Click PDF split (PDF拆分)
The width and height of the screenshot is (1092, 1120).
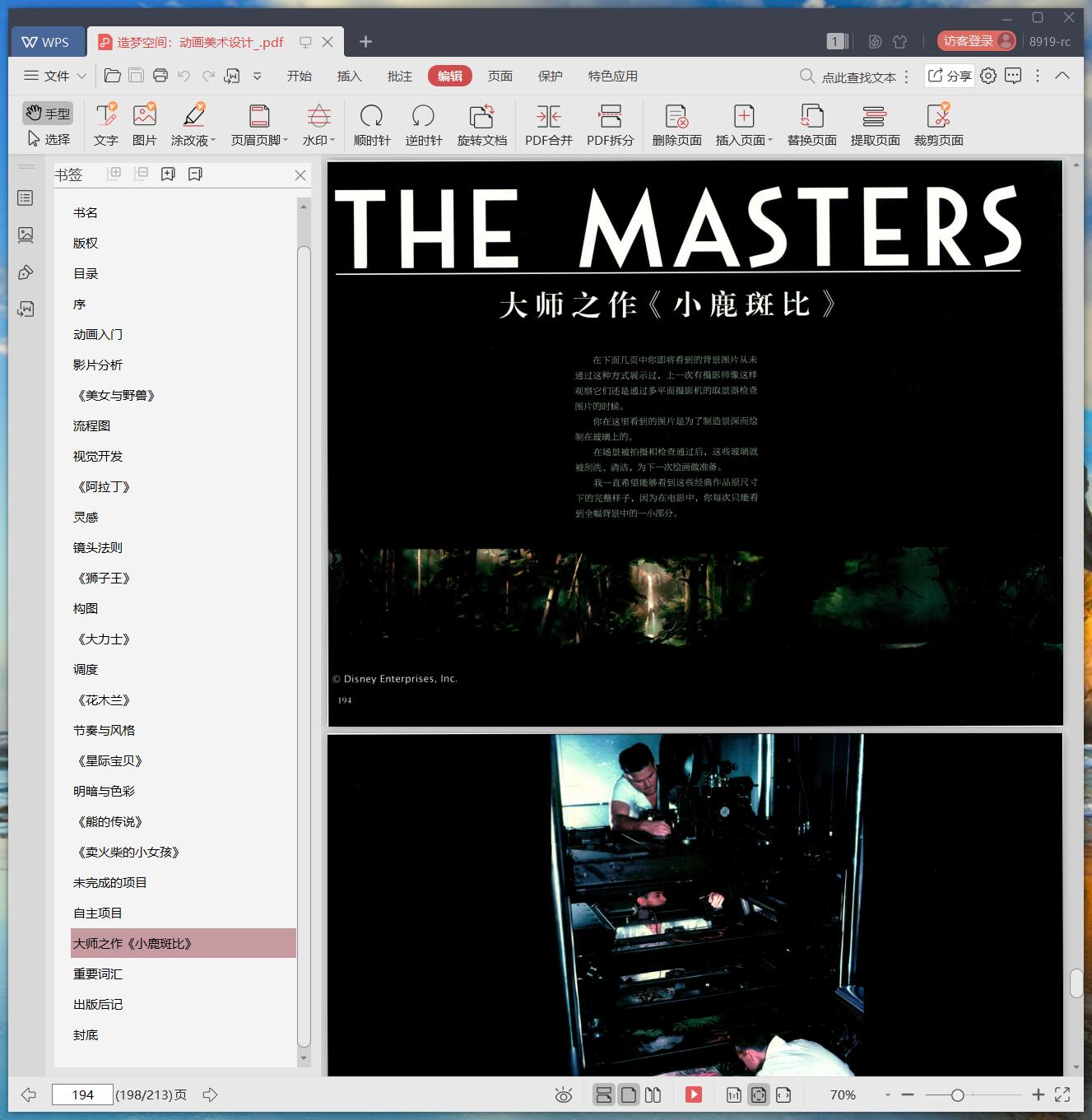point(611,125)
